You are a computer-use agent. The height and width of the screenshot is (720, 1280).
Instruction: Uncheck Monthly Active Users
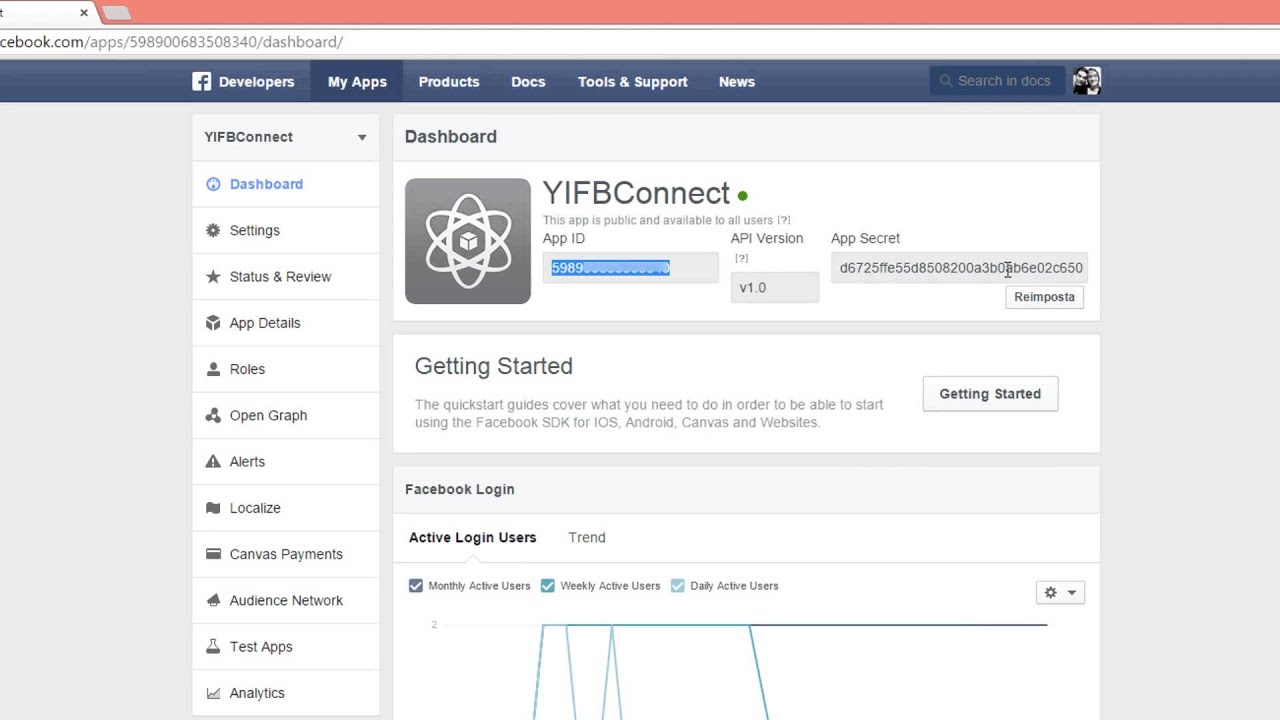[416, 586]
